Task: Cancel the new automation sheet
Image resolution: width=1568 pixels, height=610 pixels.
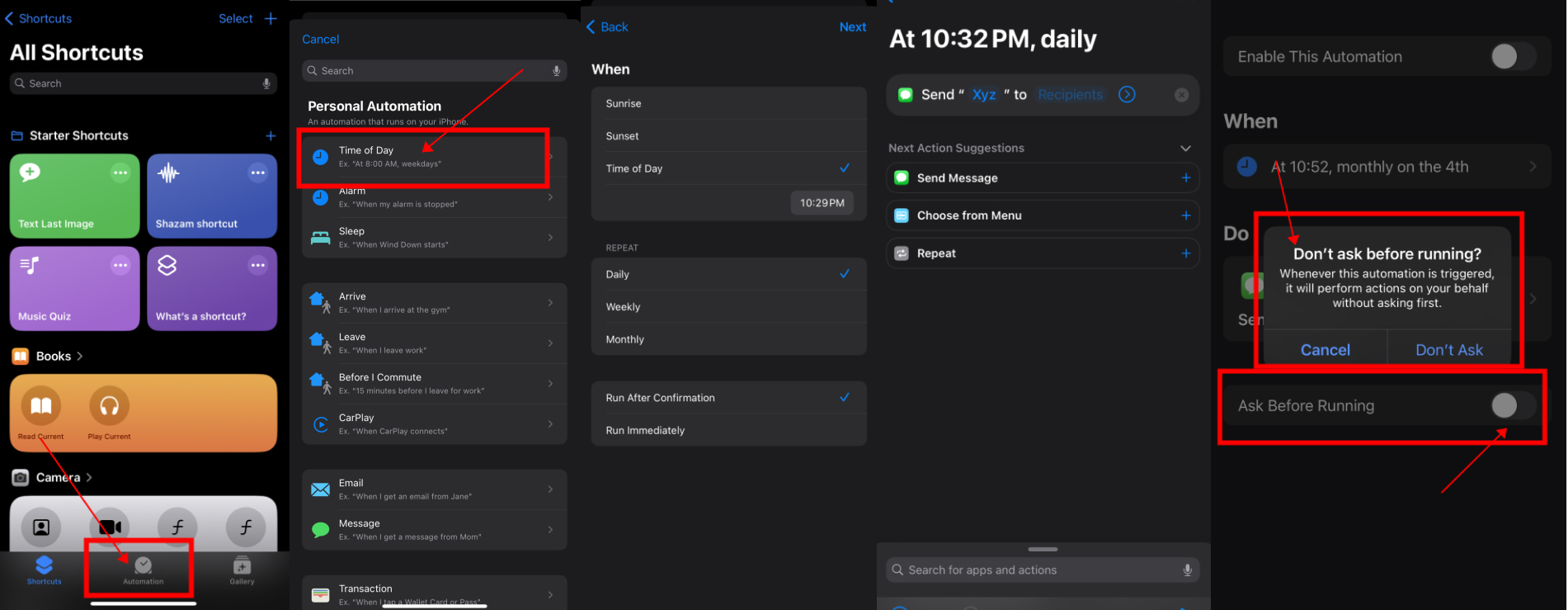Action: coord(320,39)
